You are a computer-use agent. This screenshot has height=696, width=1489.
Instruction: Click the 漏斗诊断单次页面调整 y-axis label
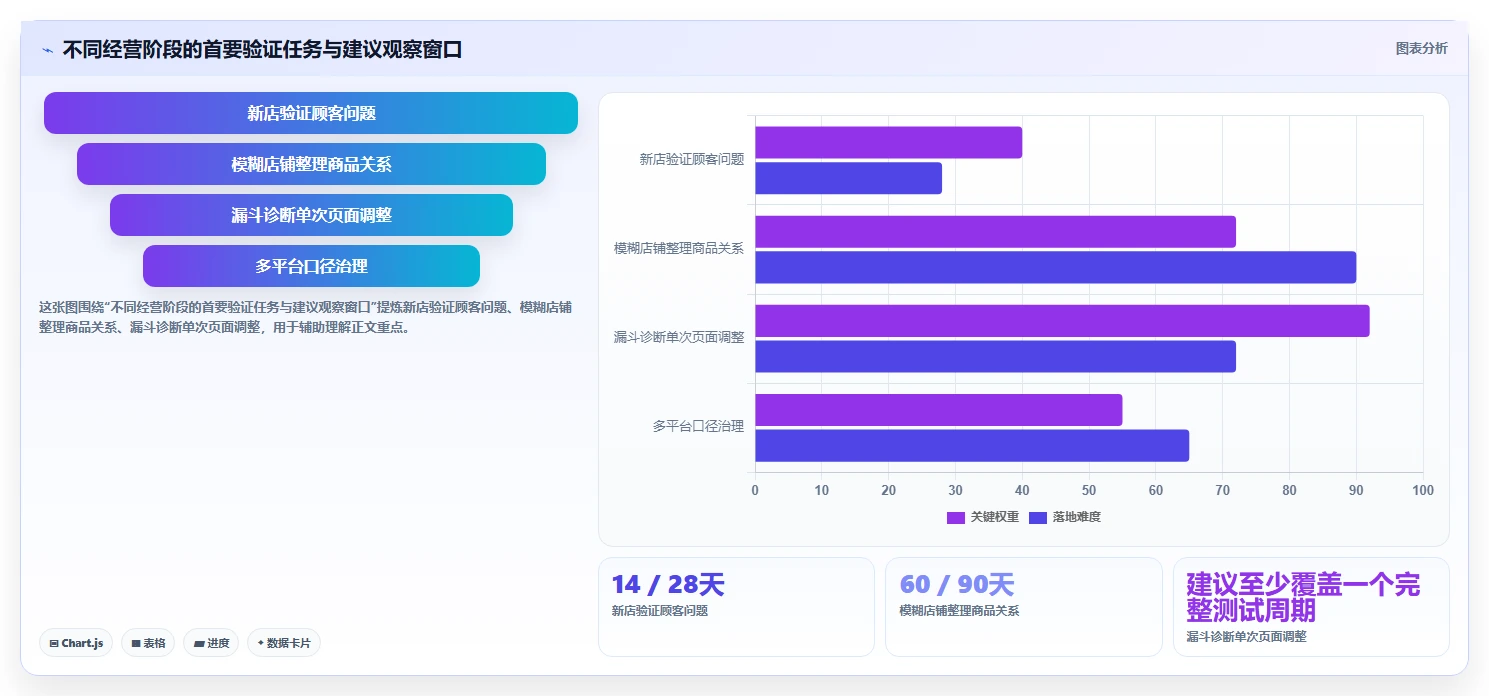[x=679, y=337]
